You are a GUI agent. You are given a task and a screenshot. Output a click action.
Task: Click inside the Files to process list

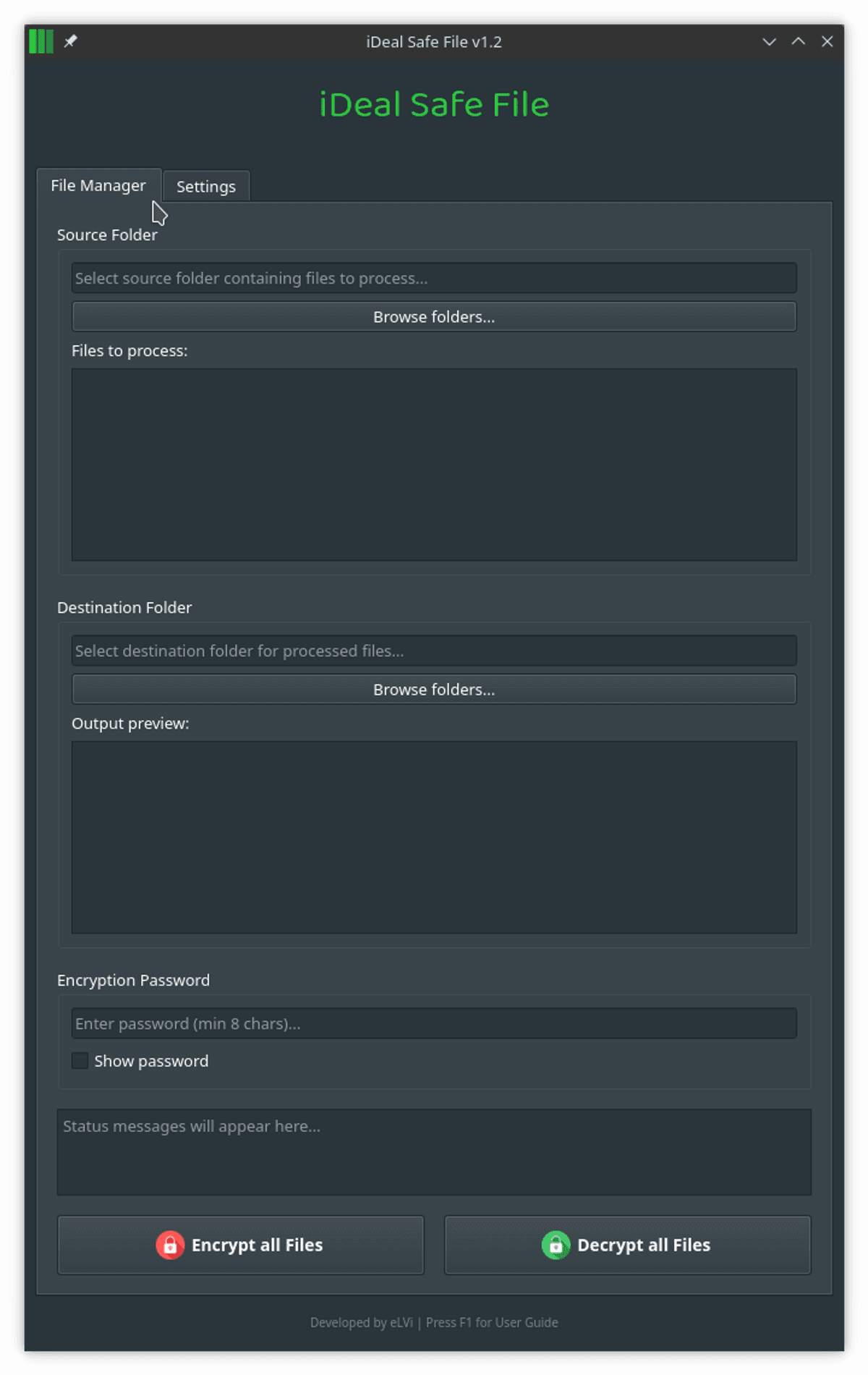click(x=434, y=465)
